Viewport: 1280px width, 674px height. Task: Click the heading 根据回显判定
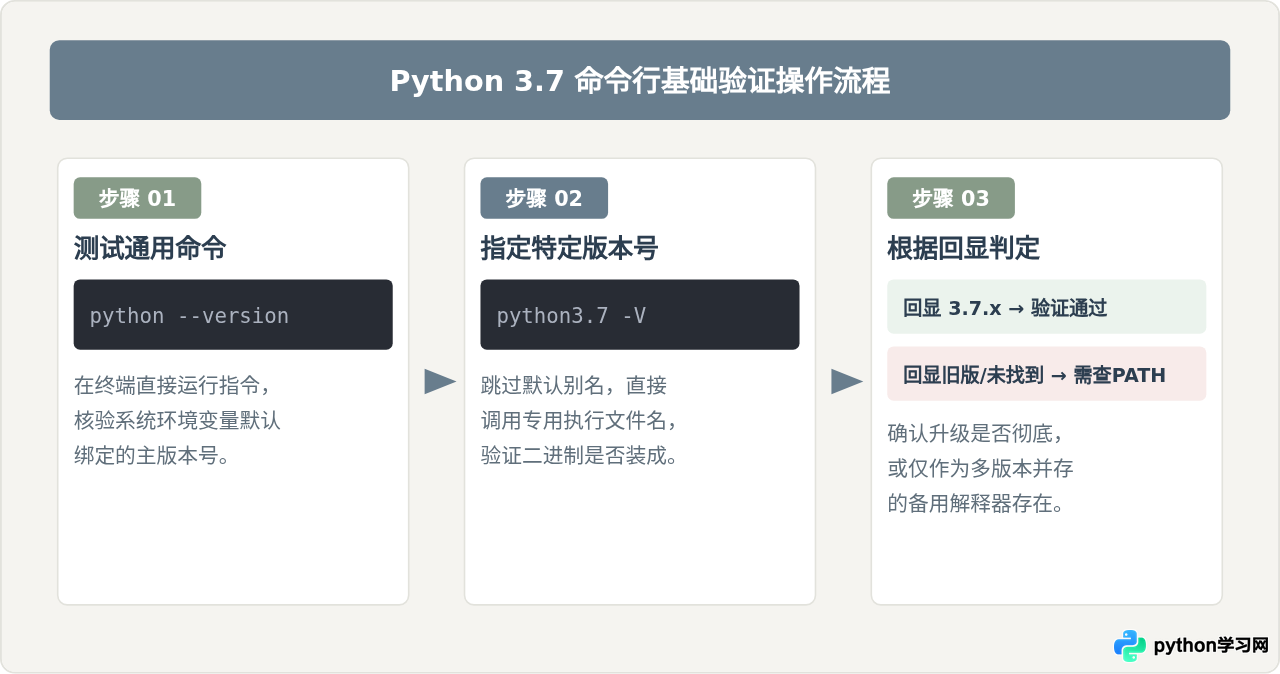click(x=964, y=248)
